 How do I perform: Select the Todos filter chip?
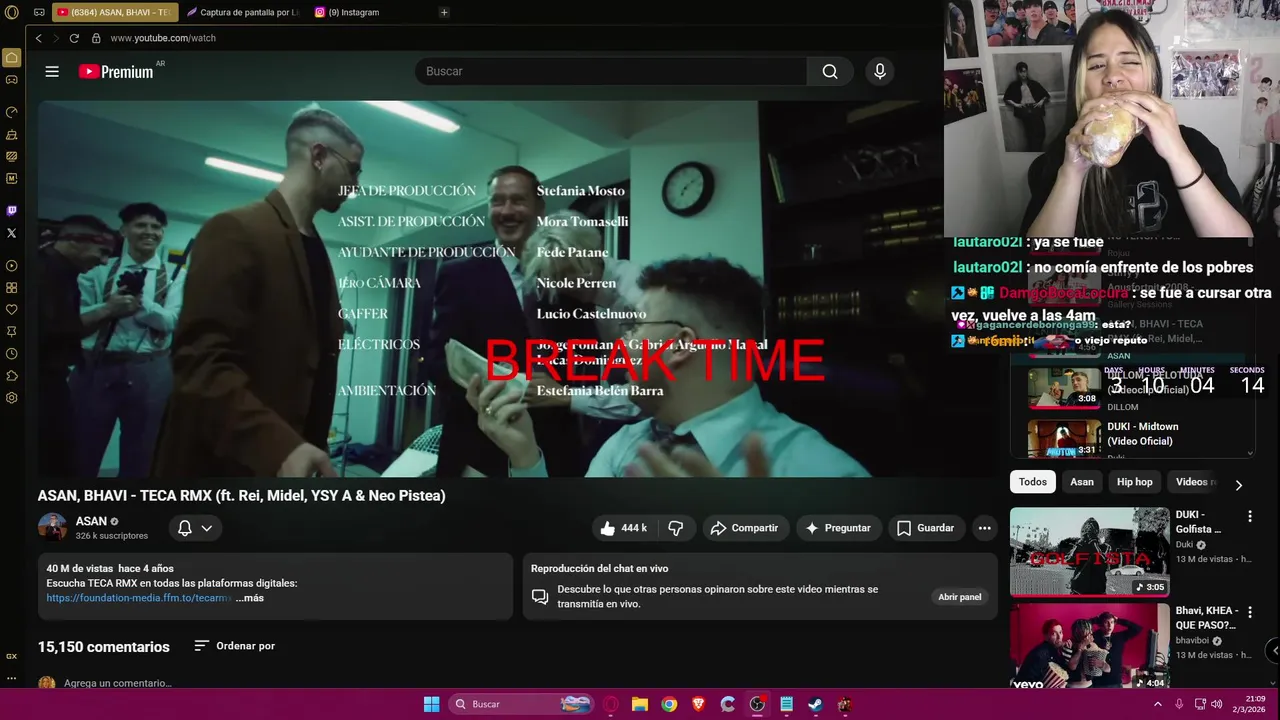coord(1033,482)
